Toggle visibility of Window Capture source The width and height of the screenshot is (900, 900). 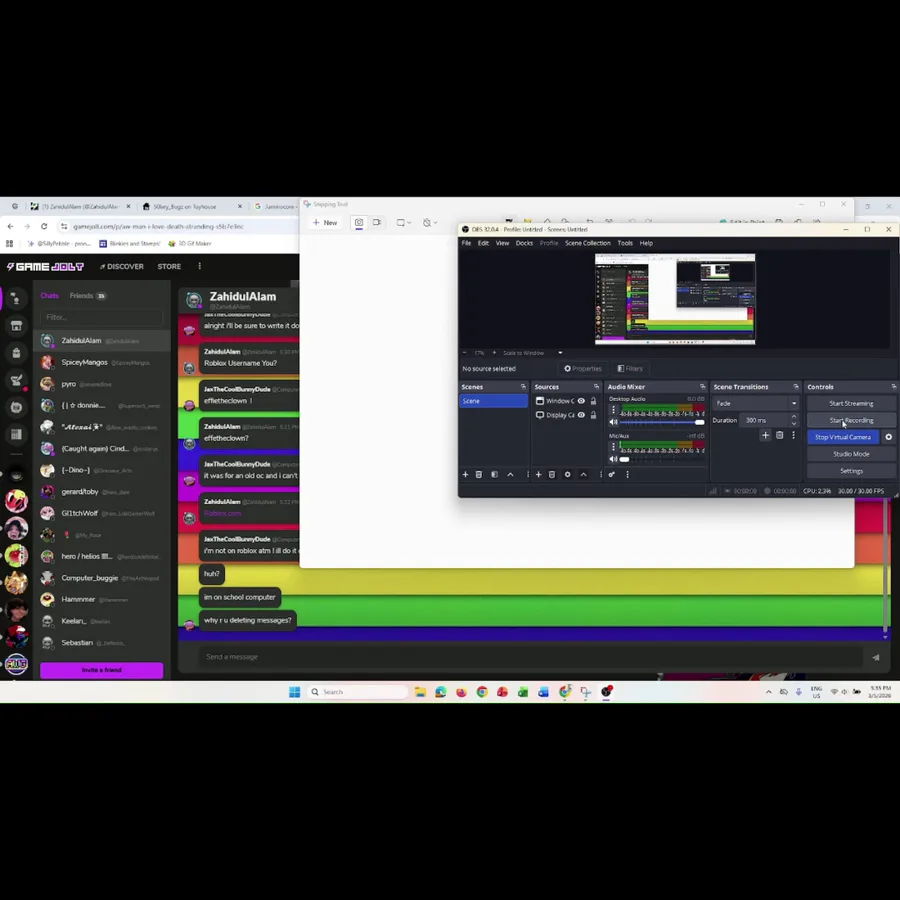[x=581, y=401]
